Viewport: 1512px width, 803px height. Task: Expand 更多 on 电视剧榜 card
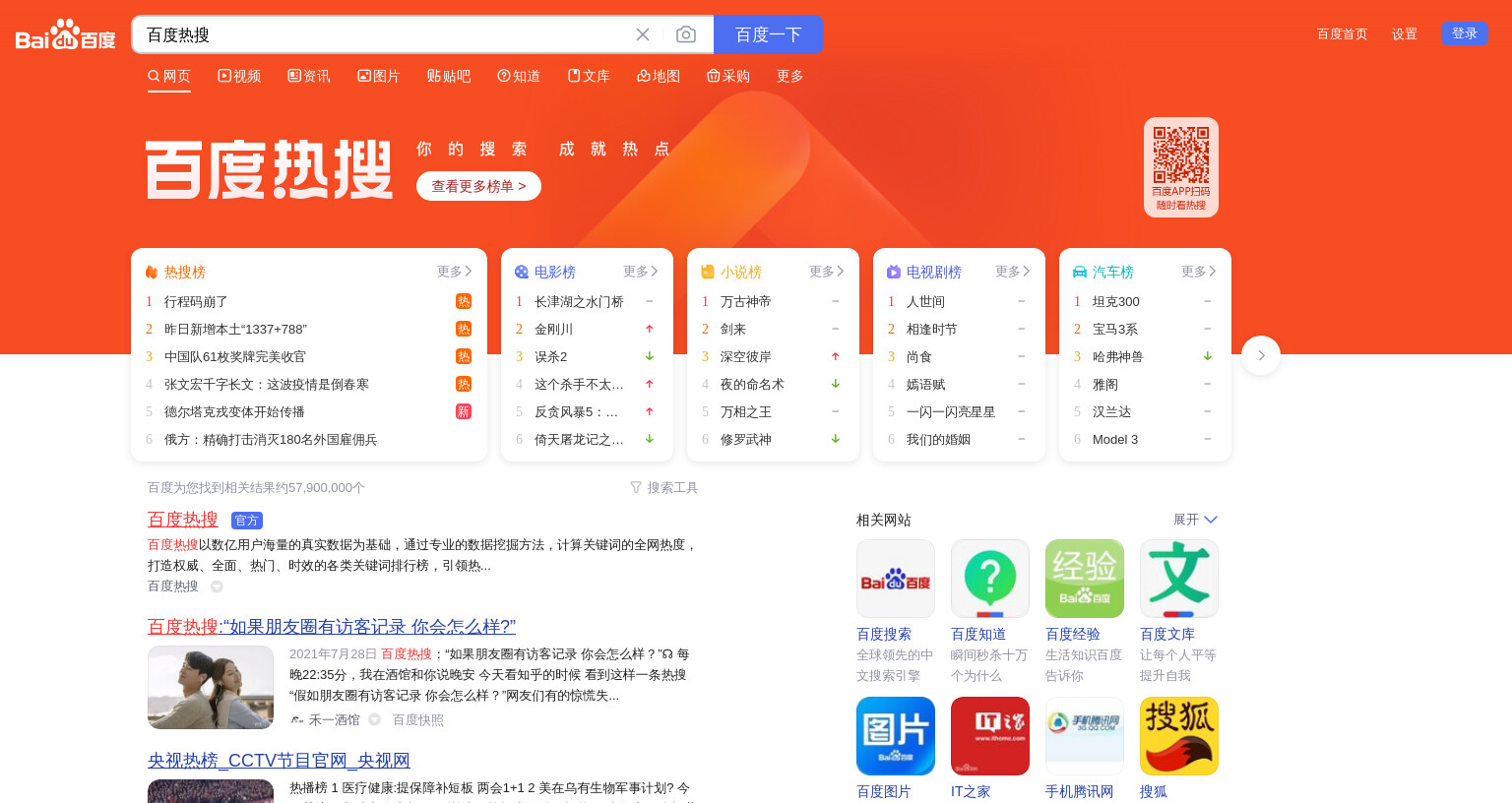pyautogui.click(x=1013, y=272)
